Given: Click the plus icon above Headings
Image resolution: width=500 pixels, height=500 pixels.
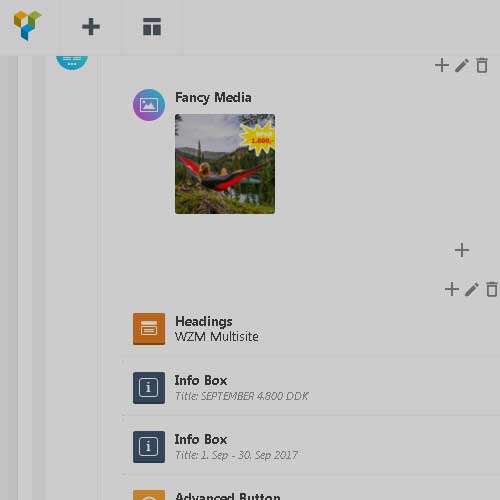Looking at the screenshot, I should click(452, 289).
